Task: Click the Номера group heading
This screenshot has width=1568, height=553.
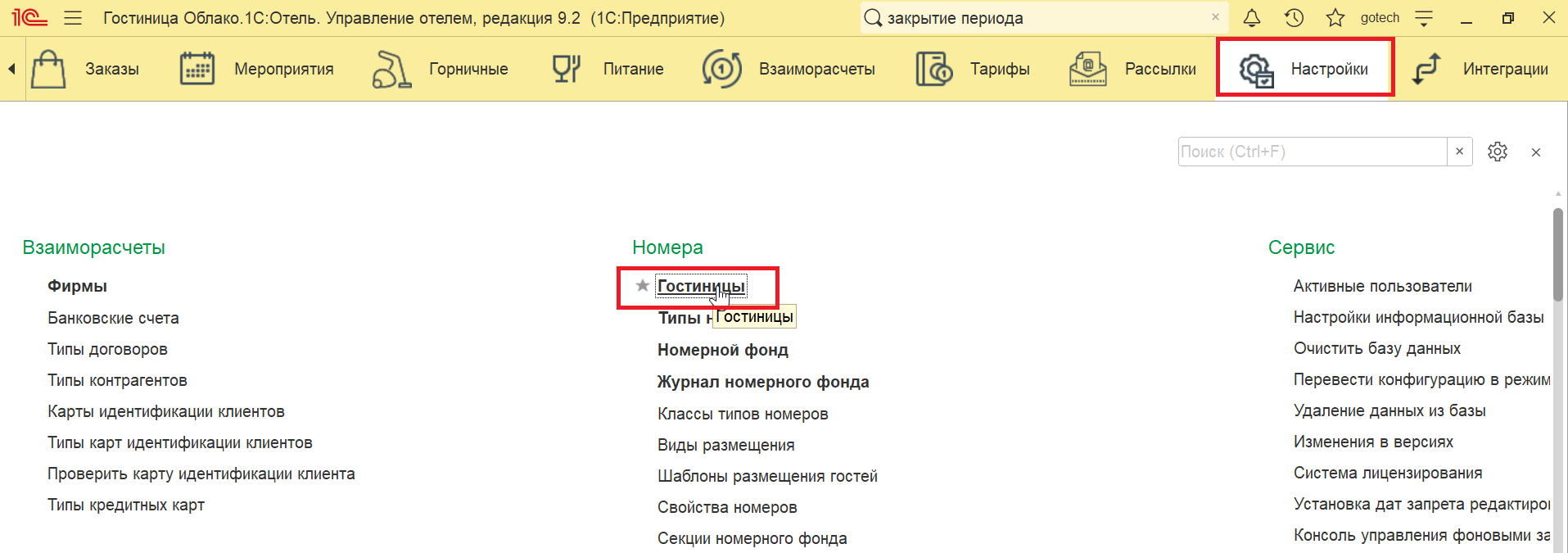Action: 667,247
